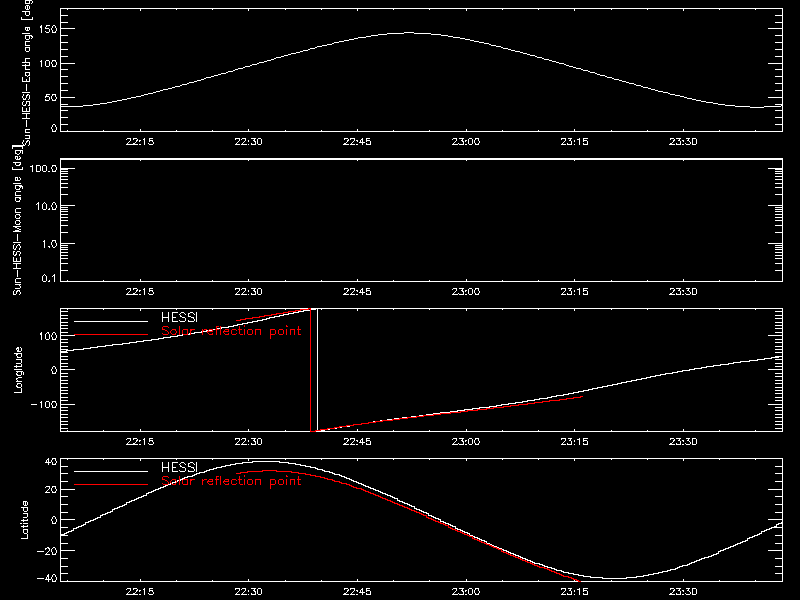Click the 150 tick on the Earth angle plot
Image resolution: width=800 pixels, height=600 pixels.
pos(48,29)
